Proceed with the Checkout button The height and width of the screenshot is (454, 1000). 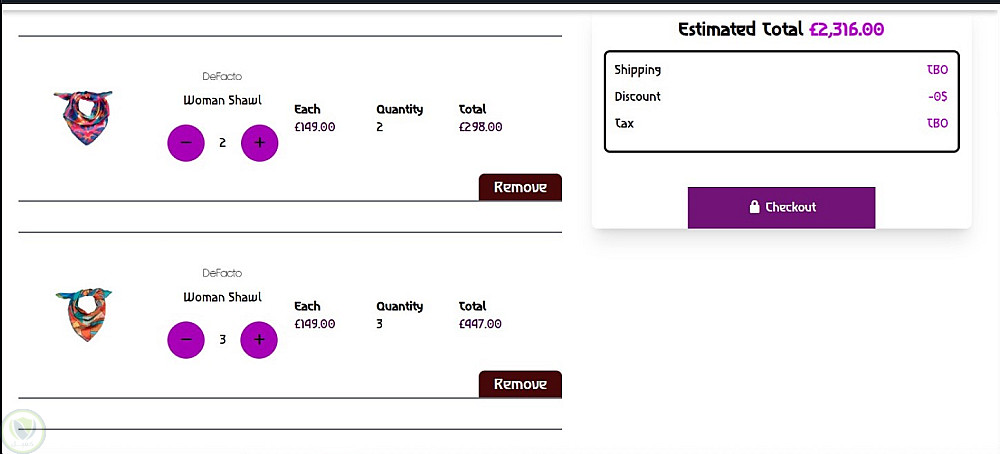pos(781,207)
